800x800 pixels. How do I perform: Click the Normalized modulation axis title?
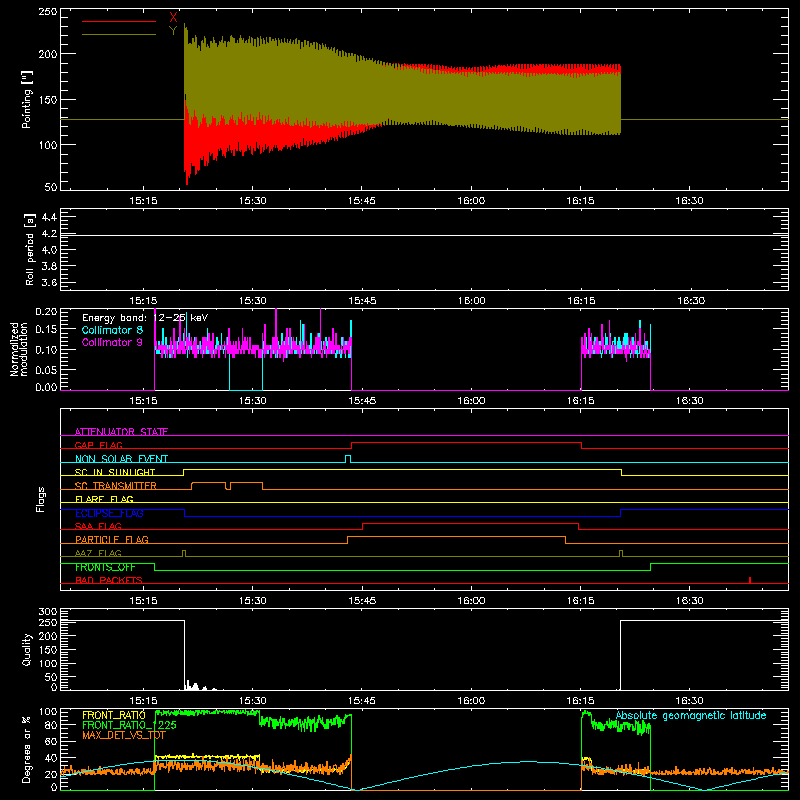[x=19, y=349]
